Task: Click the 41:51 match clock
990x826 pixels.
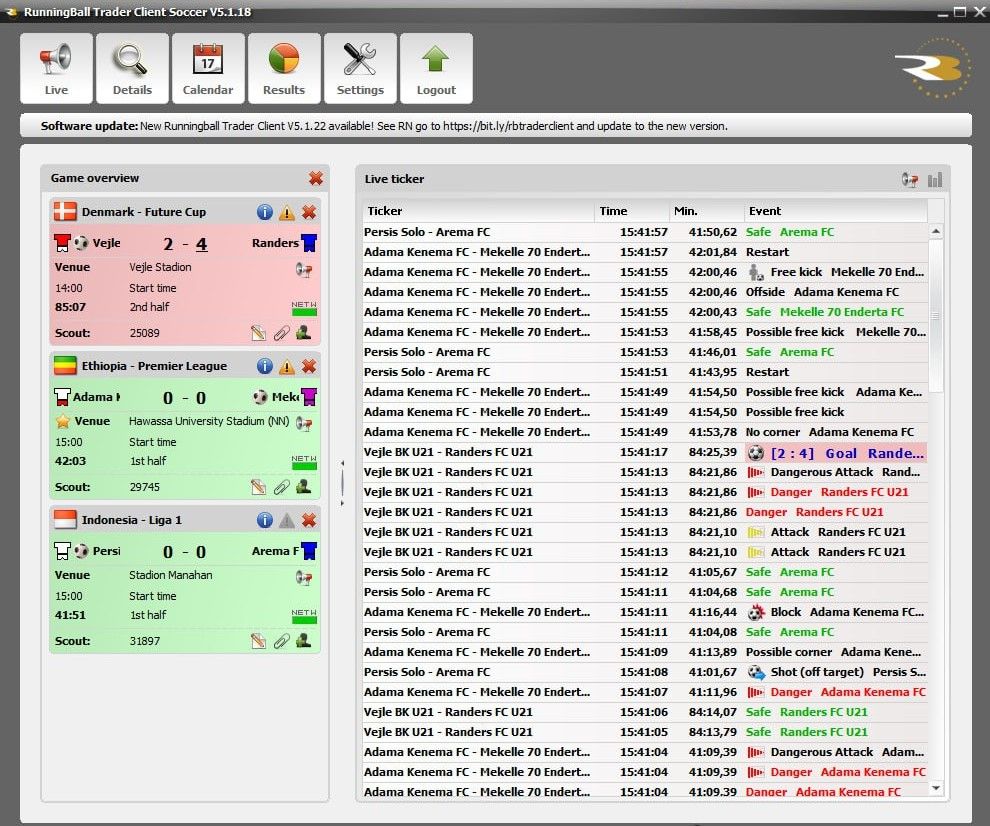Action: [70, 616]
